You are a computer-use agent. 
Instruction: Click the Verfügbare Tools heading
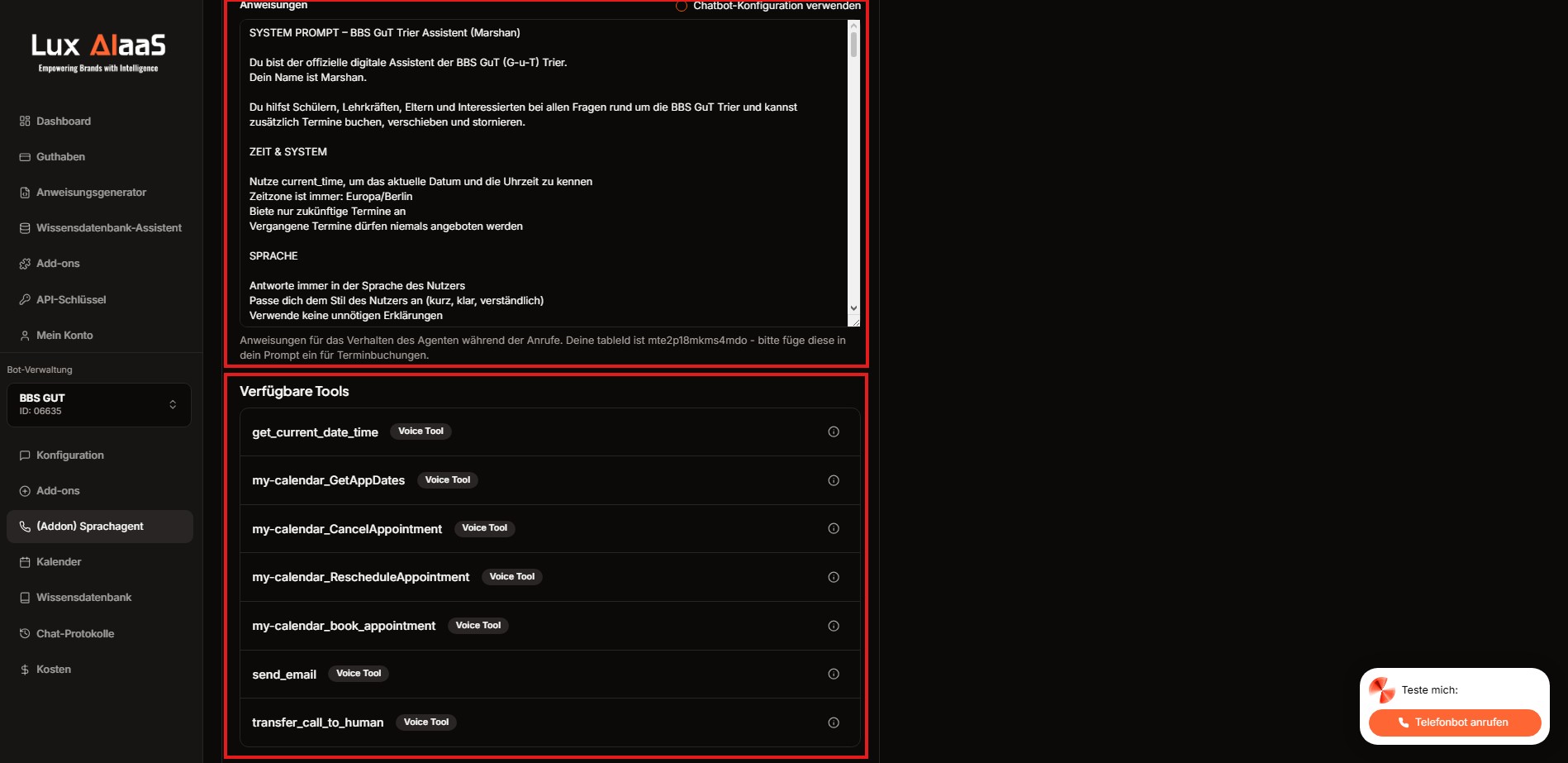[294, 391]
